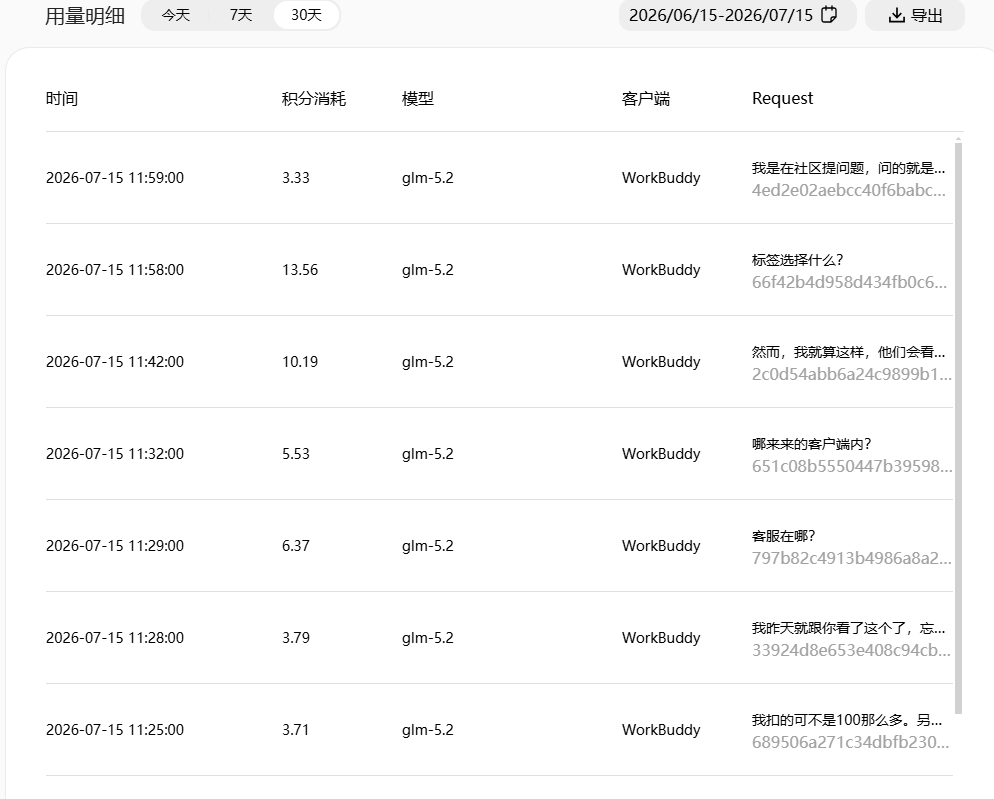Click the 6.37 points value

(x=296, y=546)
